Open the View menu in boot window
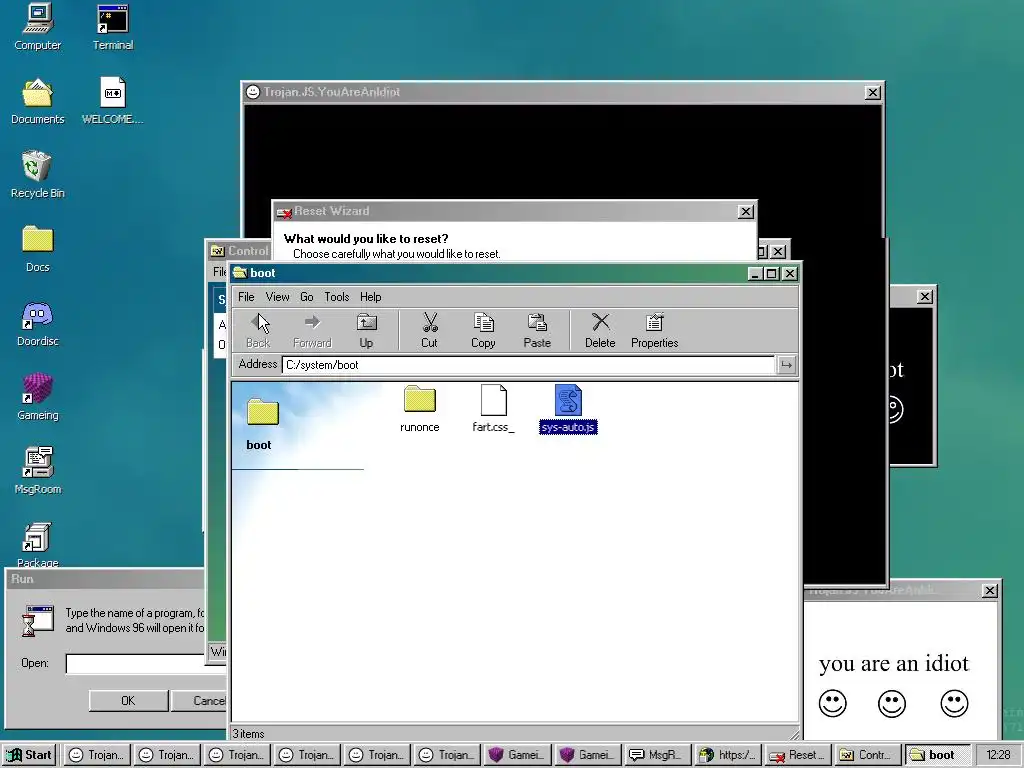Image resolution: width=1024 pixels, height=768 pixels. click(277, 296)
